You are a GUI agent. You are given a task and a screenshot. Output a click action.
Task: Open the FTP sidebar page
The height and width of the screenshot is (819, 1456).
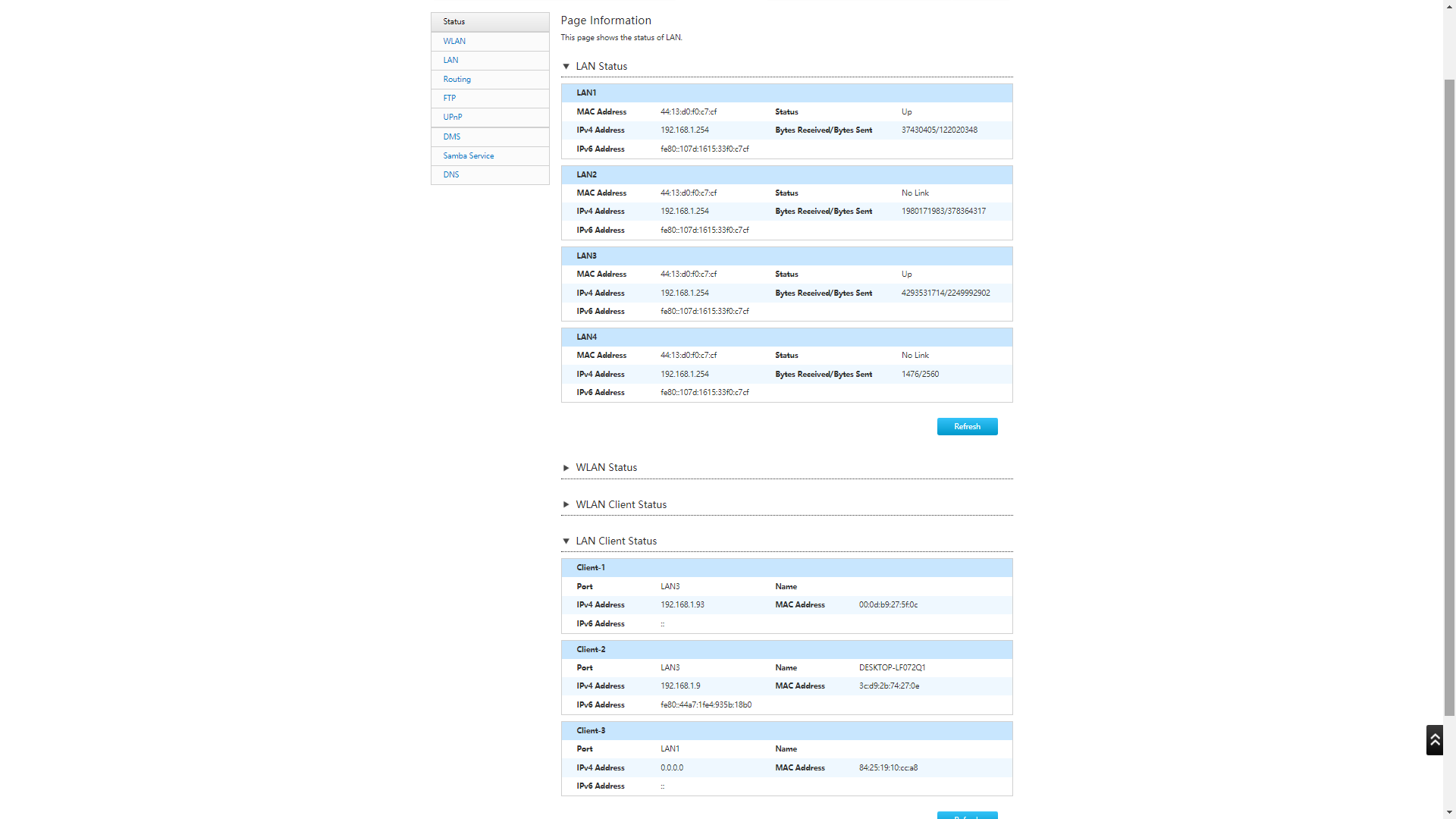(449, 99)
